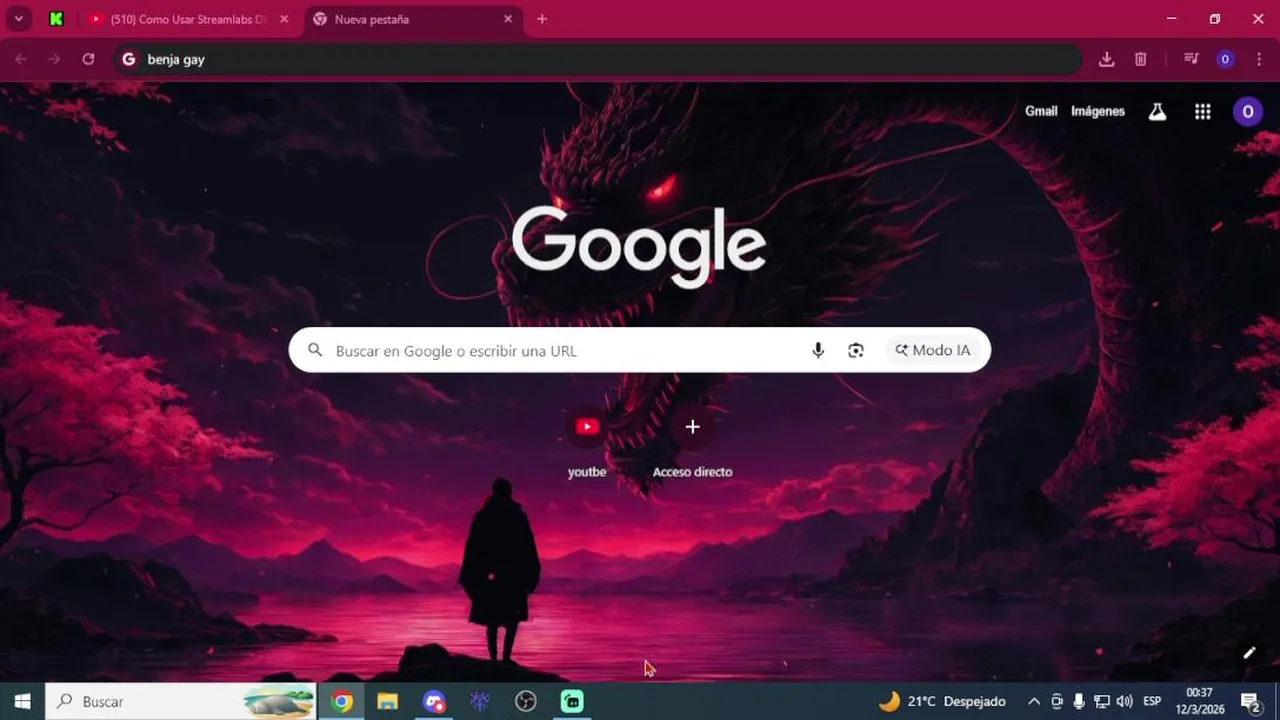
Task: Show hidden tray icons chevron
Action: pos(1034,701)
